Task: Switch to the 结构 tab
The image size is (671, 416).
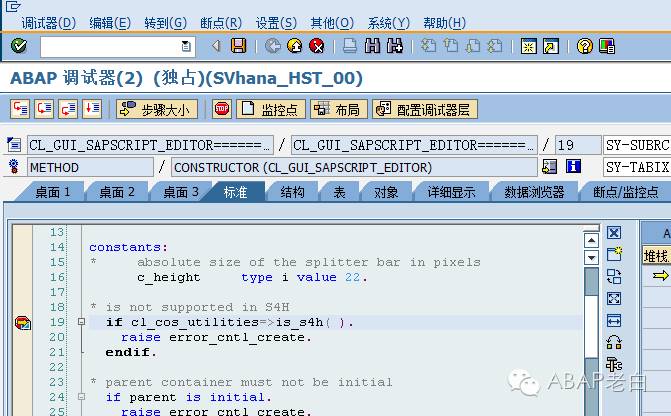Action: (292, 192)
